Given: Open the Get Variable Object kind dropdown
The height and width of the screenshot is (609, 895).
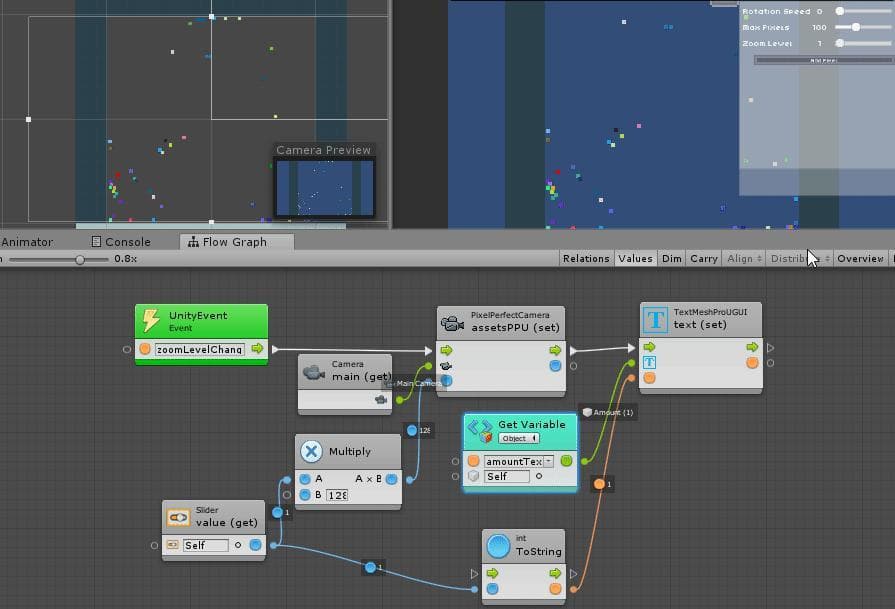Looking at the screenshot, I should tap(518, 438).
